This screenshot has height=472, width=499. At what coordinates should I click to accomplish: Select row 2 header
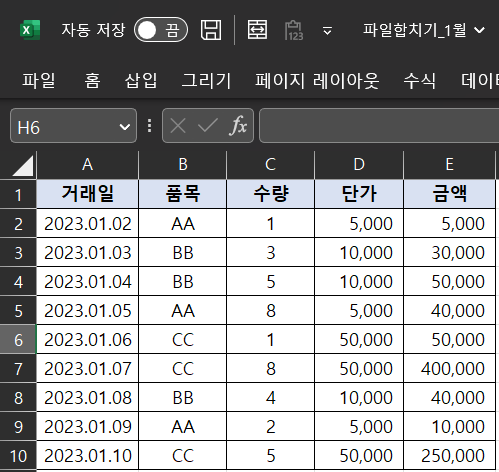pyautogui.click(x=18, y=224)
